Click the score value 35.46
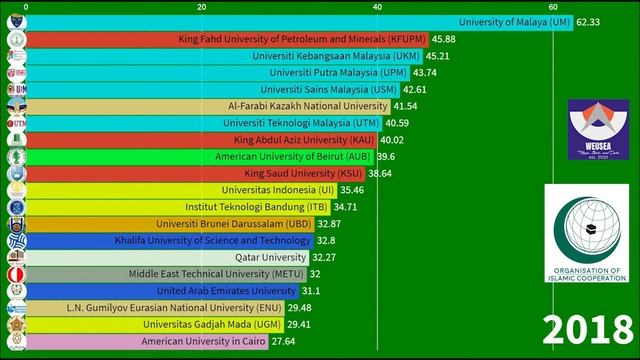 click(352, 190)
